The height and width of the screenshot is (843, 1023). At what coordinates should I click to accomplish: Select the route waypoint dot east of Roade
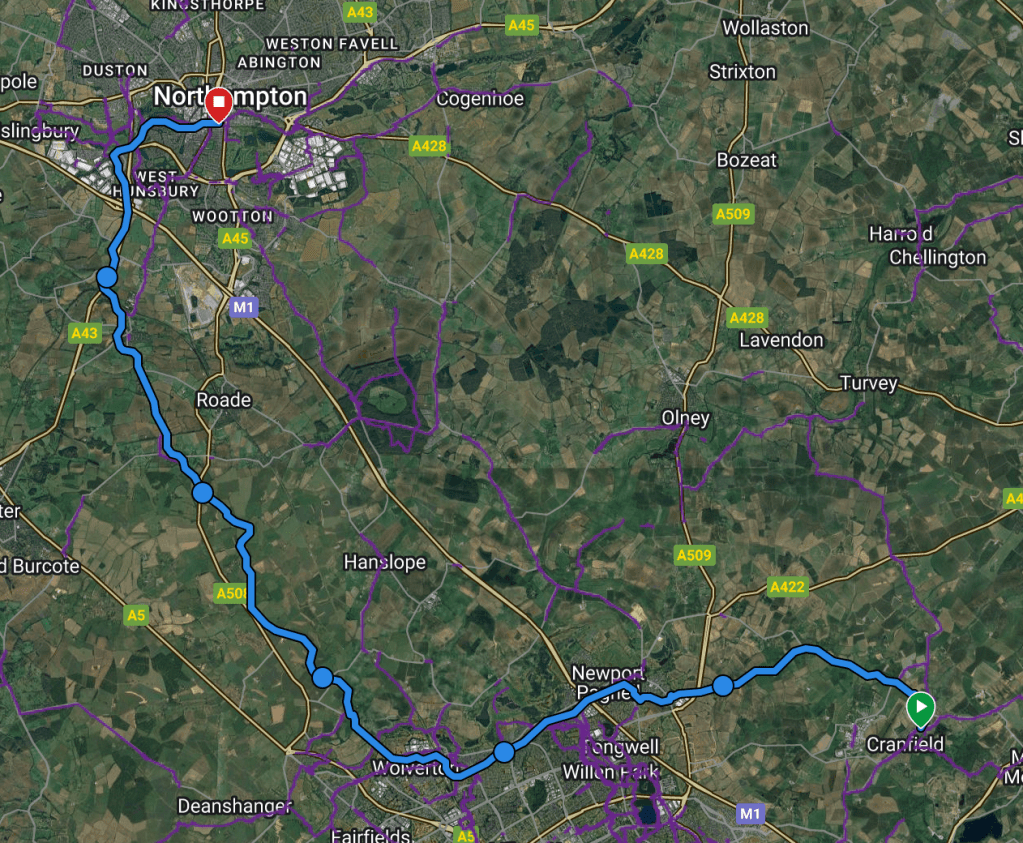[x=203, y=493]
